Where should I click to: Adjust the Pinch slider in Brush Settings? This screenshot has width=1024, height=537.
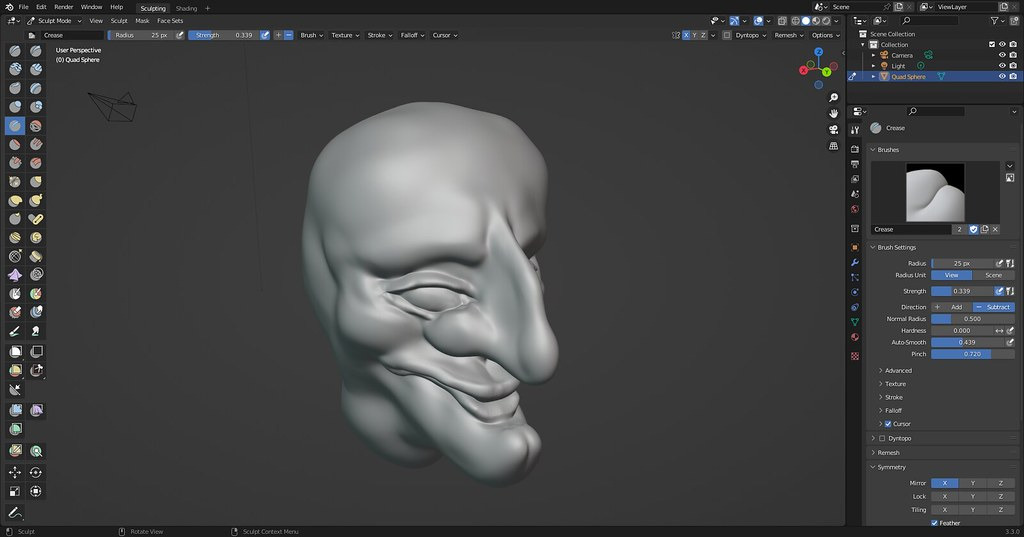(x=972, y=354)
